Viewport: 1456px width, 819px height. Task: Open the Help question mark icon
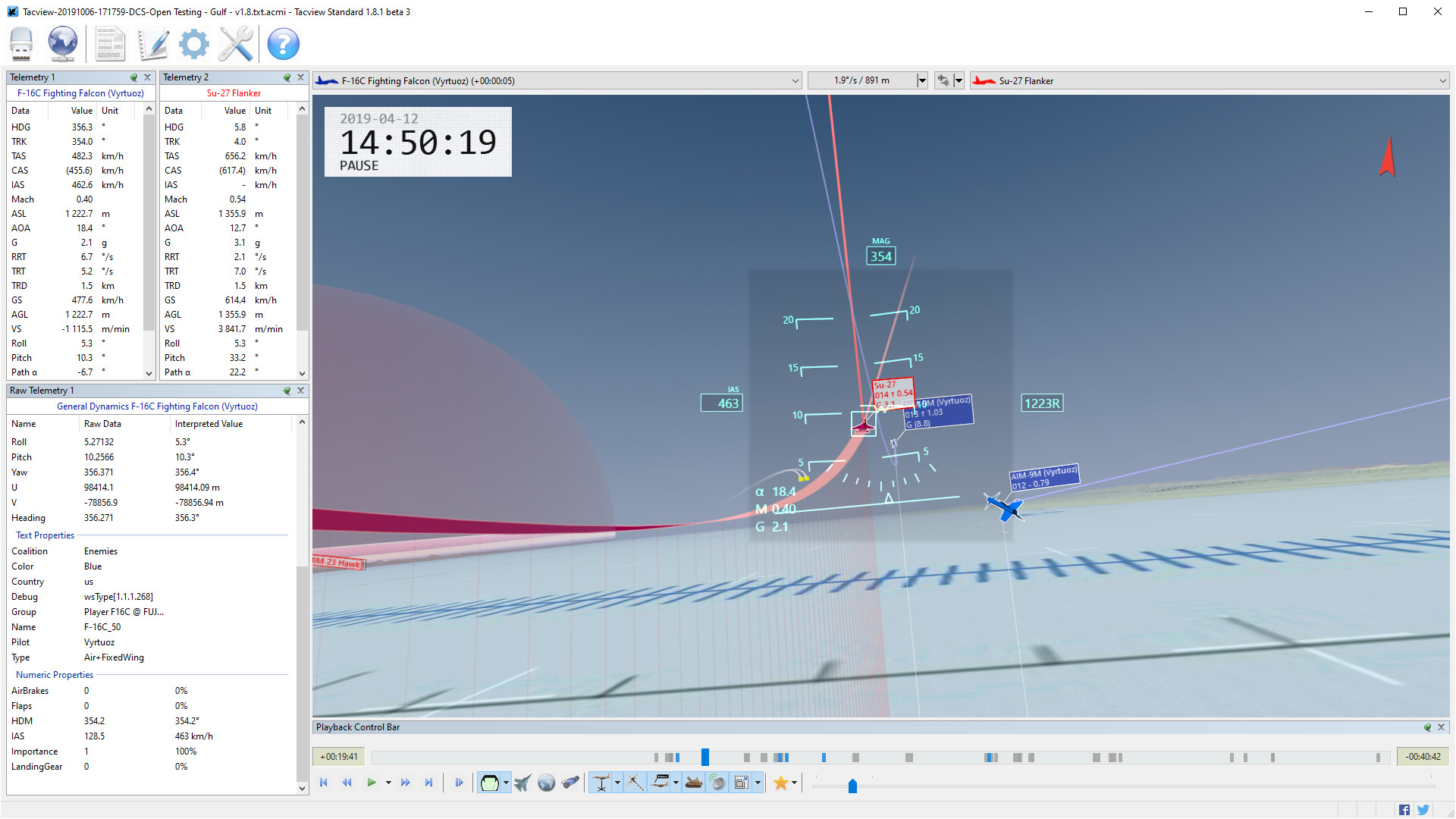(x=284, y=44)
